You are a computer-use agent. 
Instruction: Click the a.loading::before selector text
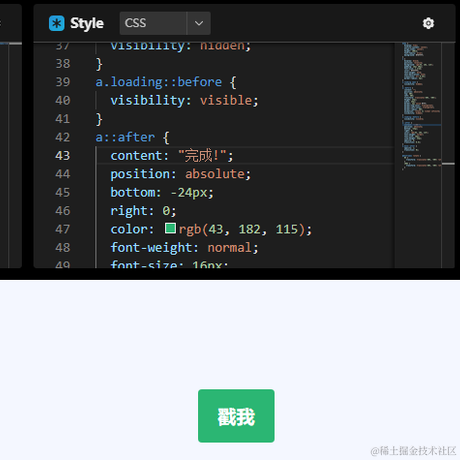pyautogui.click(x=159, y=82)
